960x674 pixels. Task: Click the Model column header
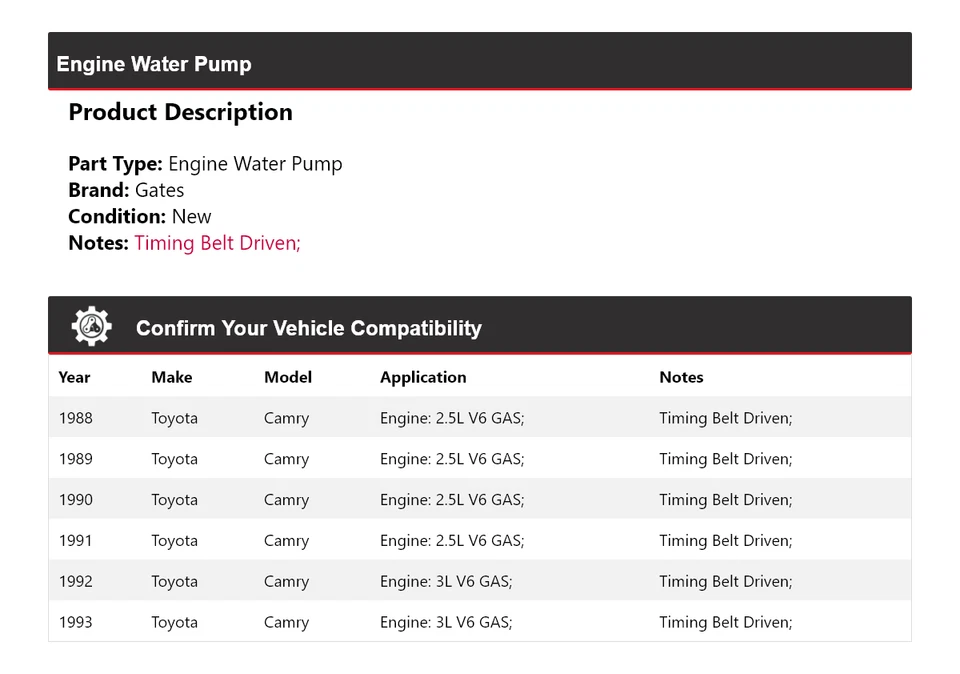(287, 377)
